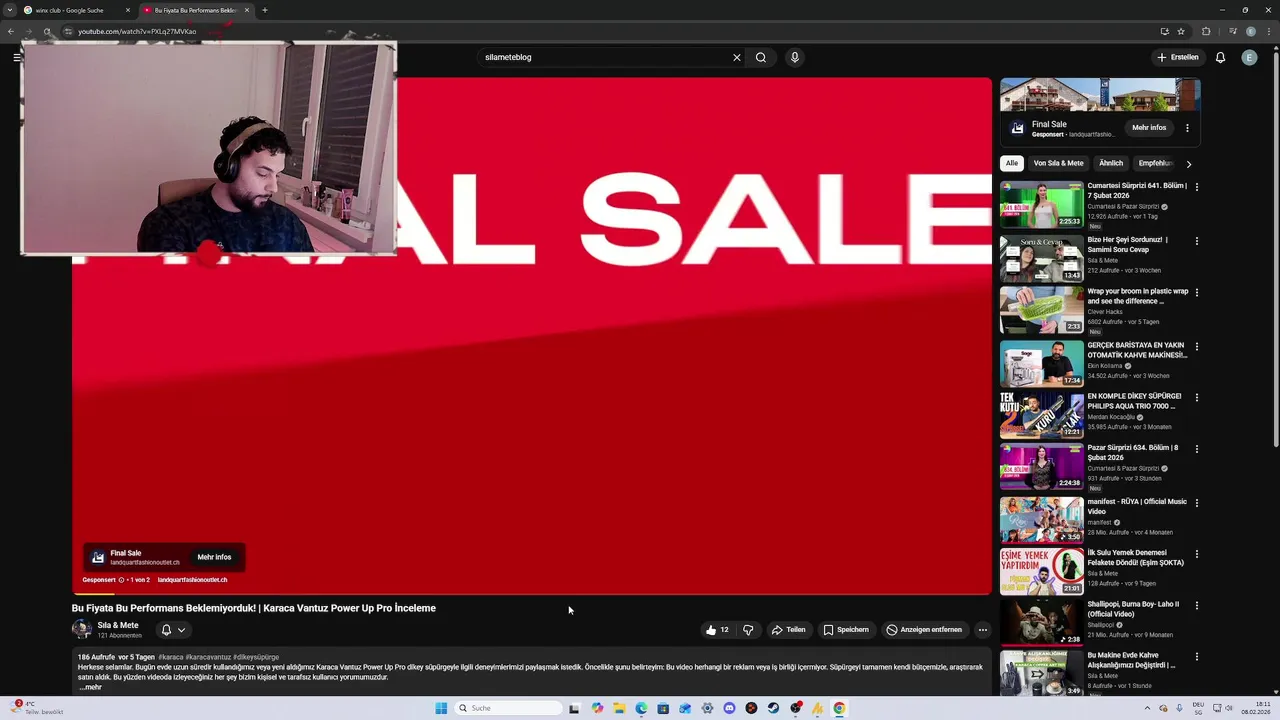Open Cumartesi Sürprizi 641 video thumbnail
This screenshot has height=720, width=1280.
[x=1041, y=205]
